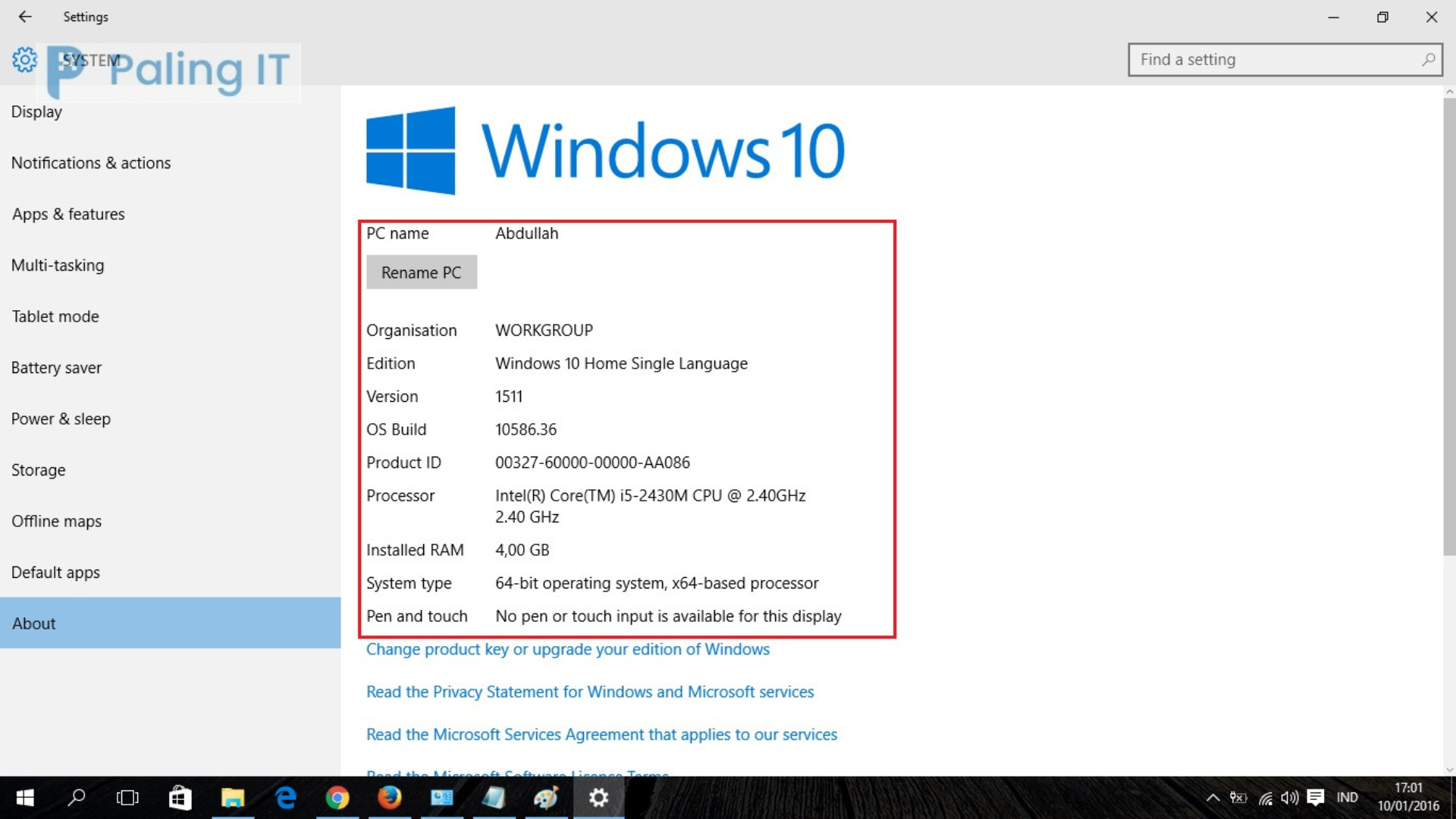The height and width of the screenshot is (819, 1456).
Task: Select Default apps in sidebar
Action: click(170, 573)
